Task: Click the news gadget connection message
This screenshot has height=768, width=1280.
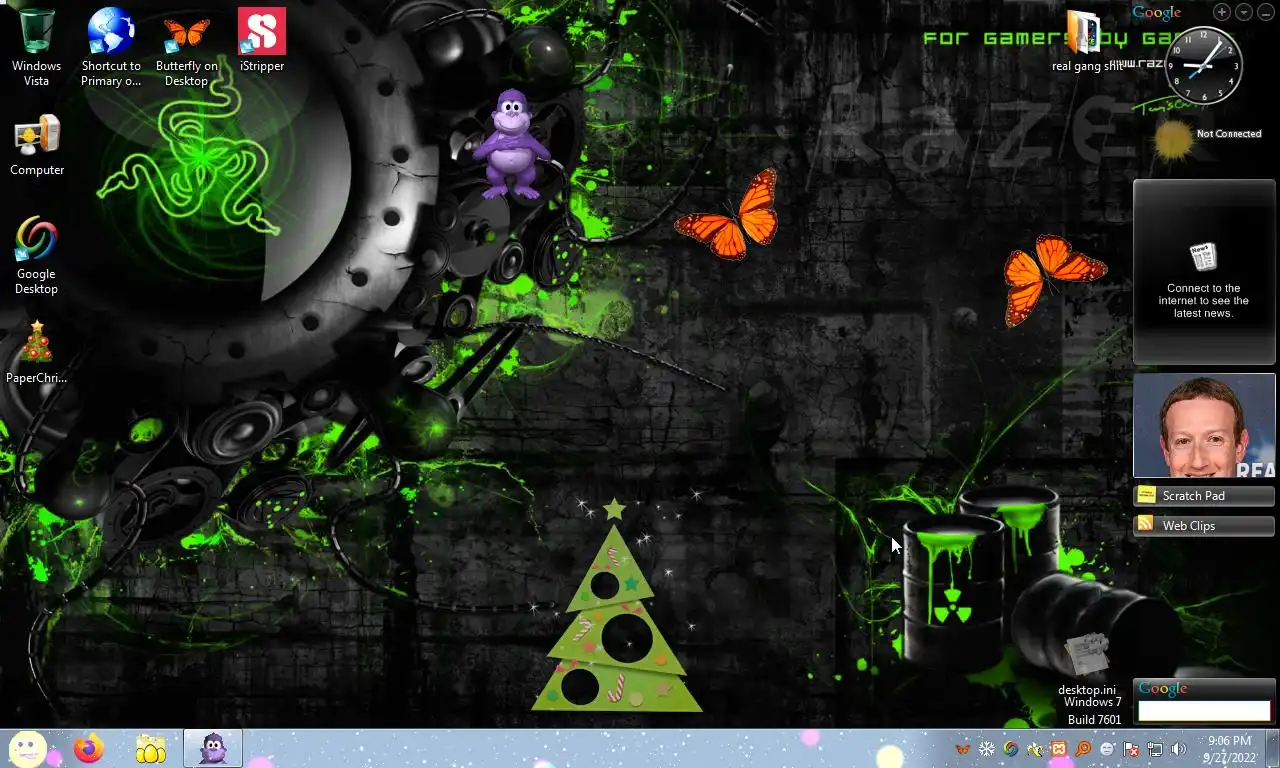Action: (1204, 300)
